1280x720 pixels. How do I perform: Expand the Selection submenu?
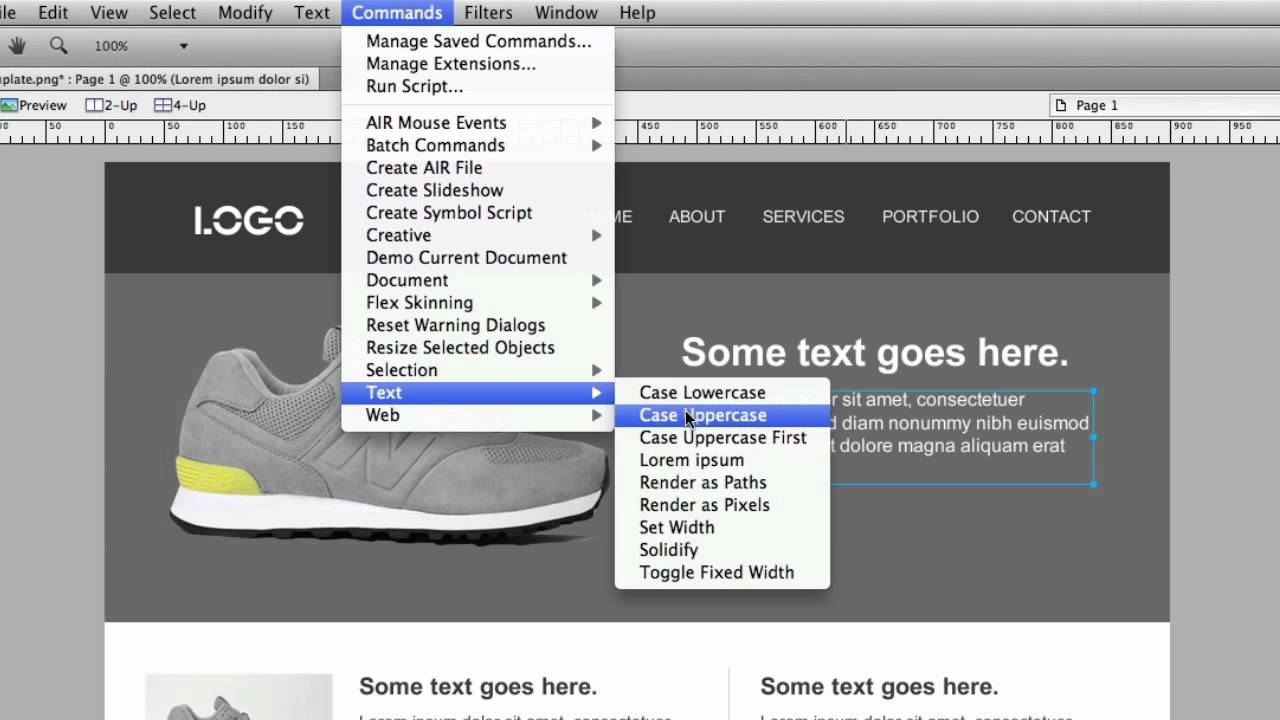pos(478,370)
